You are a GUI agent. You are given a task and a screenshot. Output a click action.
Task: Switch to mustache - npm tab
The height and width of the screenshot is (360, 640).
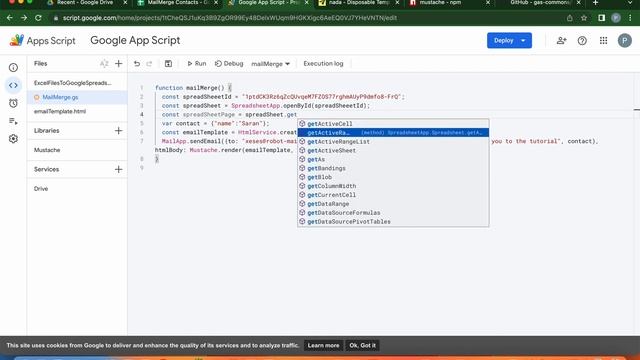440,3
